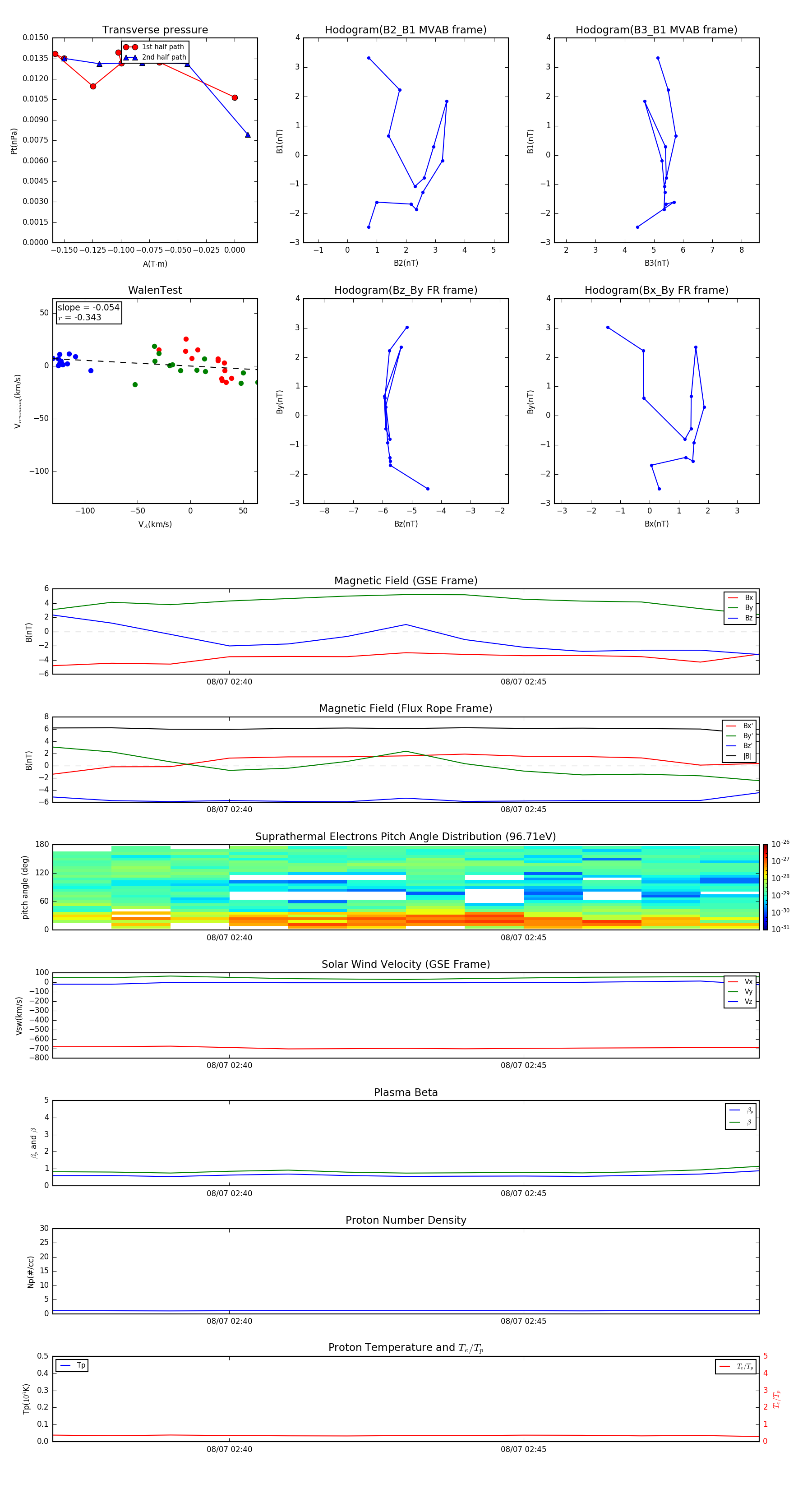
Task: Click the "Hodogram(B3_B1 MVAB frame)" title
Action: 656,30
